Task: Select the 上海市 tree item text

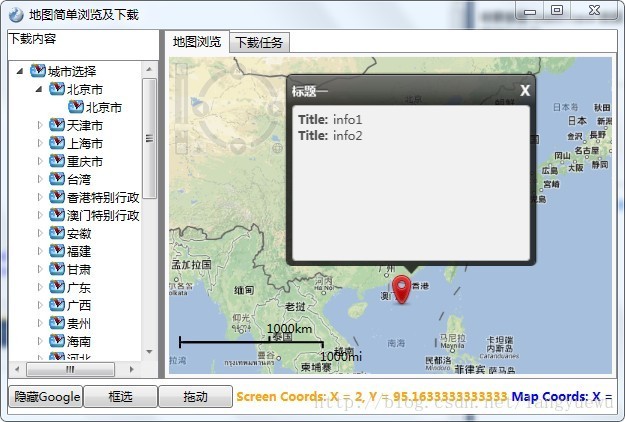Action: click(85, 143)
